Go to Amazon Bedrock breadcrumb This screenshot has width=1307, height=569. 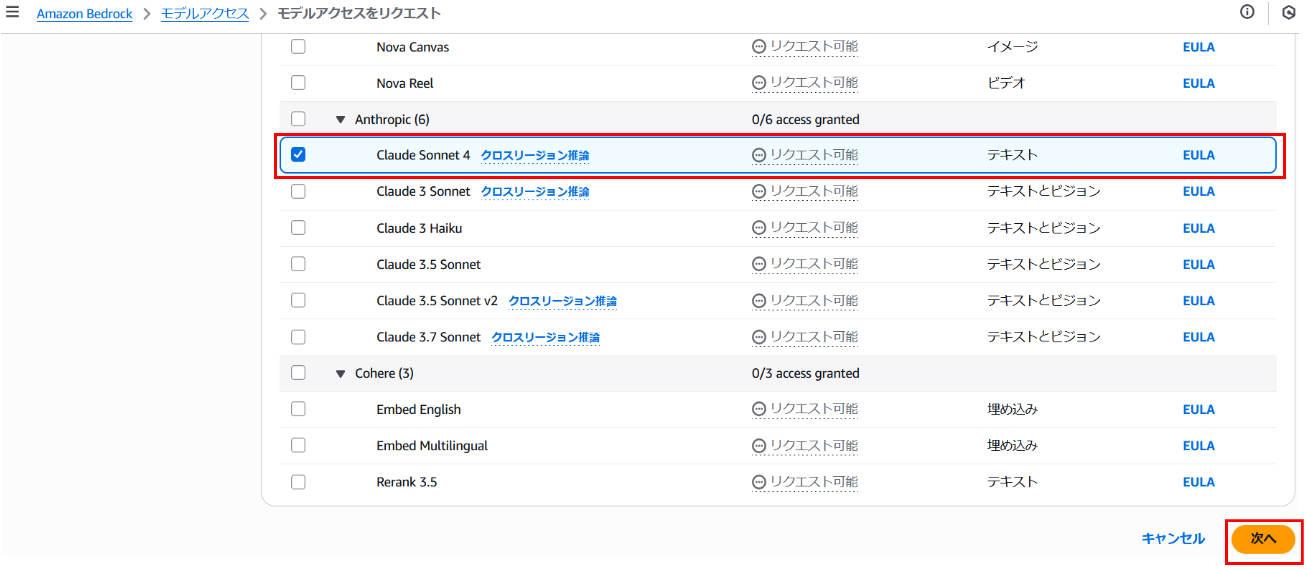pos(85,14)
